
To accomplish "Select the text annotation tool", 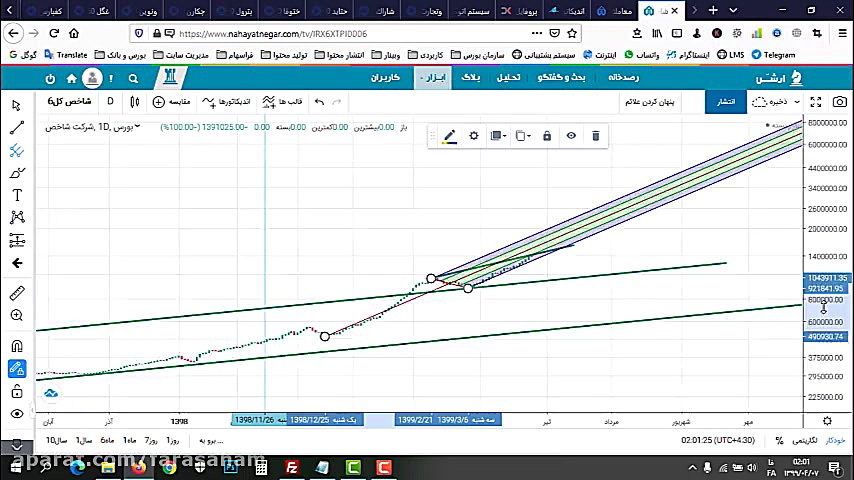I will coord(17,195).
